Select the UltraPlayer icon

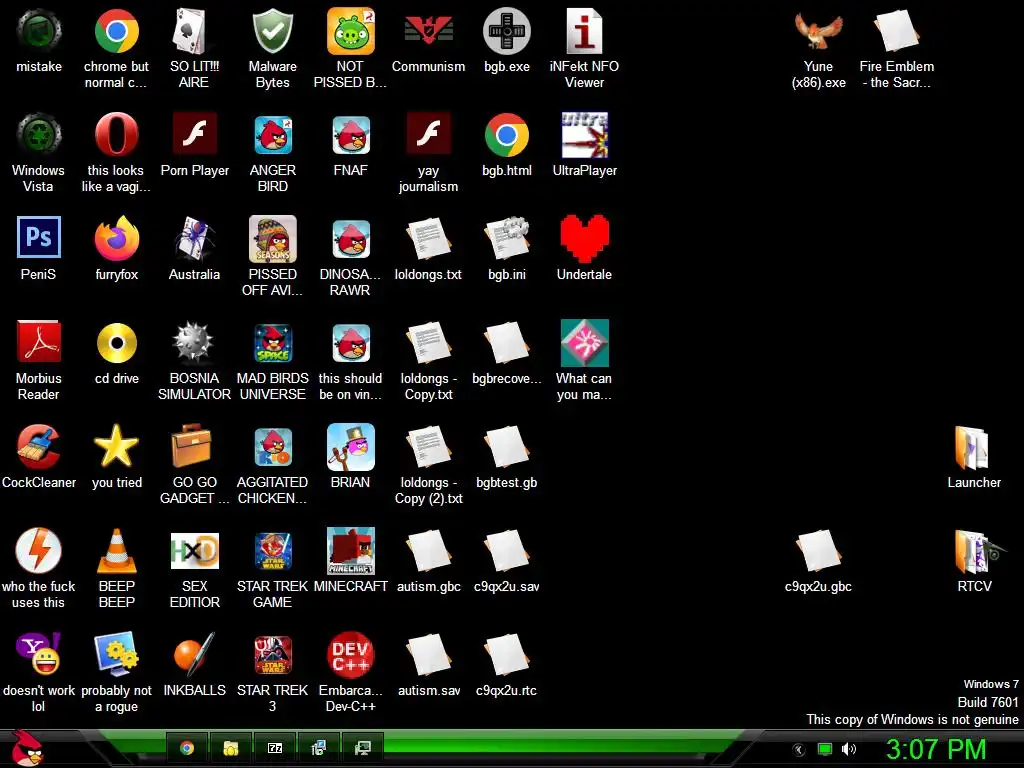tap(584, 135)
